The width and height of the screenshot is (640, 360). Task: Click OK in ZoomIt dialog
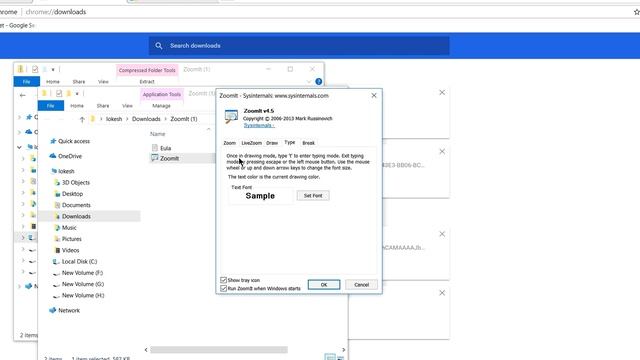(x=324, y=284)
